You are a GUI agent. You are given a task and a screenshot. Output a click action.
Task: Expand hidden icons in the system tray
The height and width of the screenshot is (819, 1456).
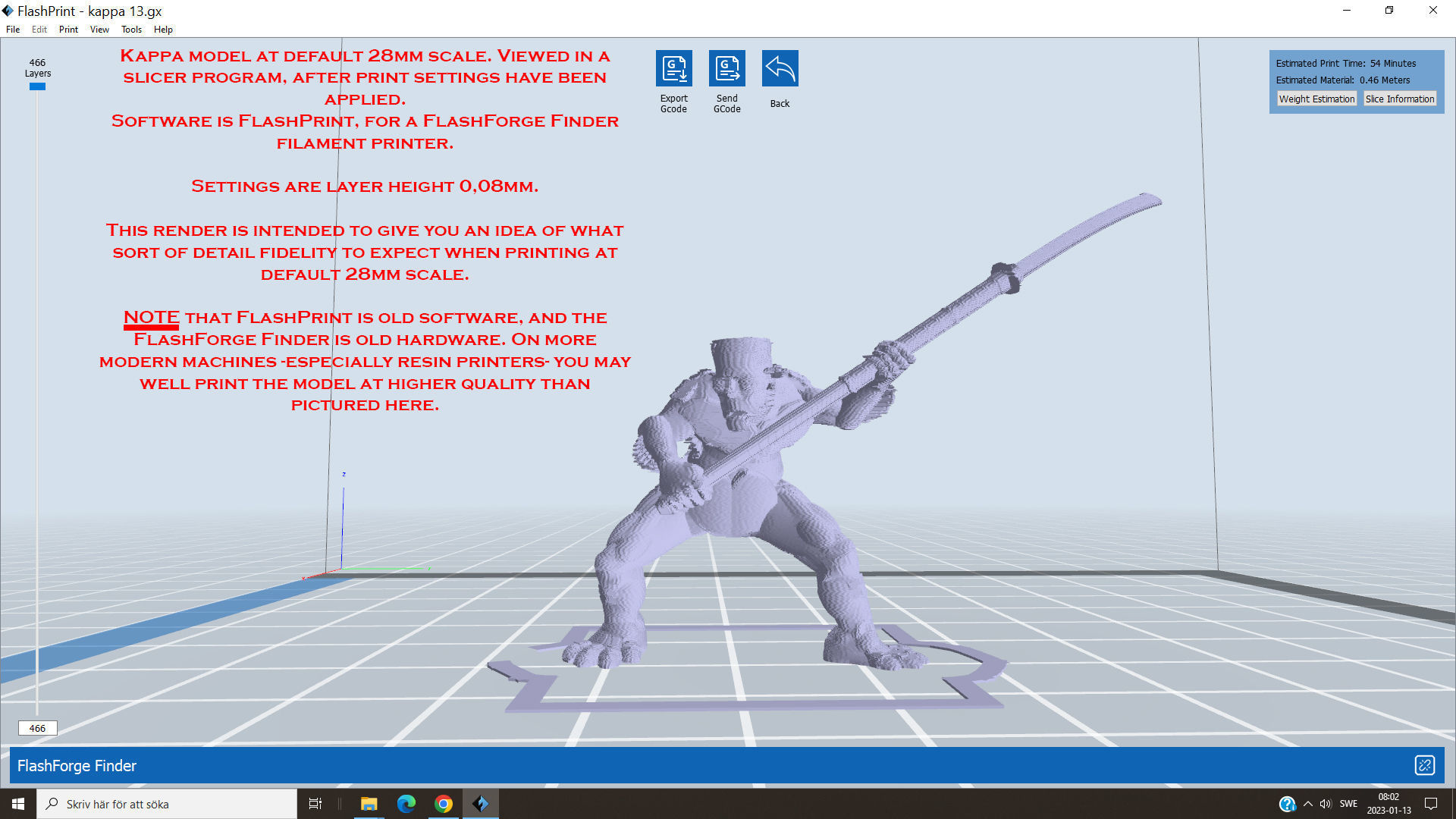pyautogui.click(x=1307, y=803)
